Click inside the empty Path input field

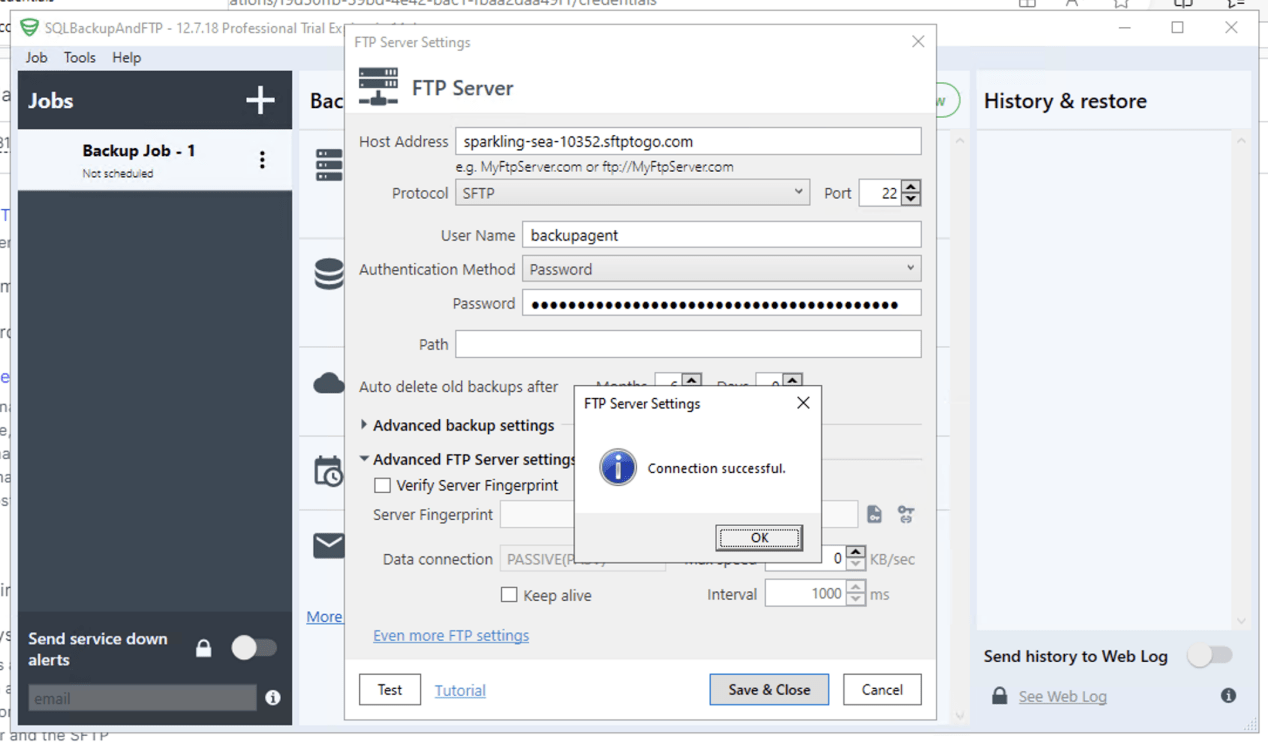(690, 344)
